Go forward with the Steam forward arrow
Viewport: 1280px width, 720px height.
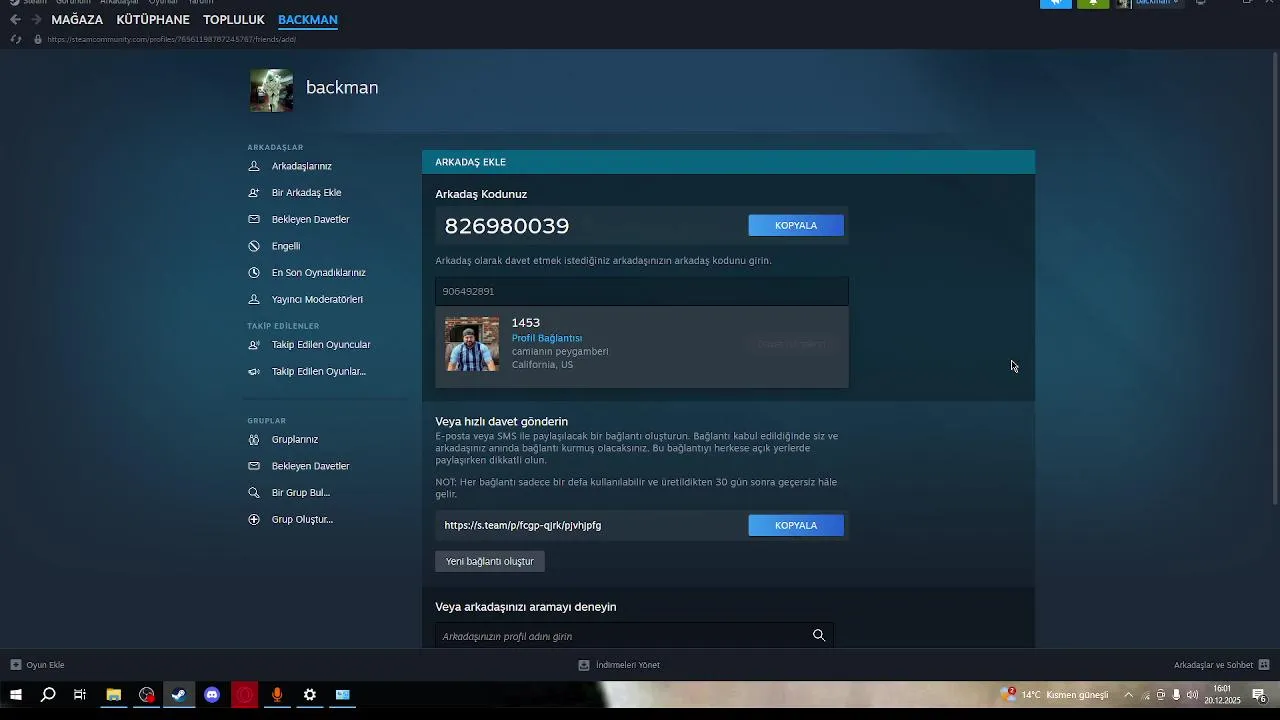36,19
